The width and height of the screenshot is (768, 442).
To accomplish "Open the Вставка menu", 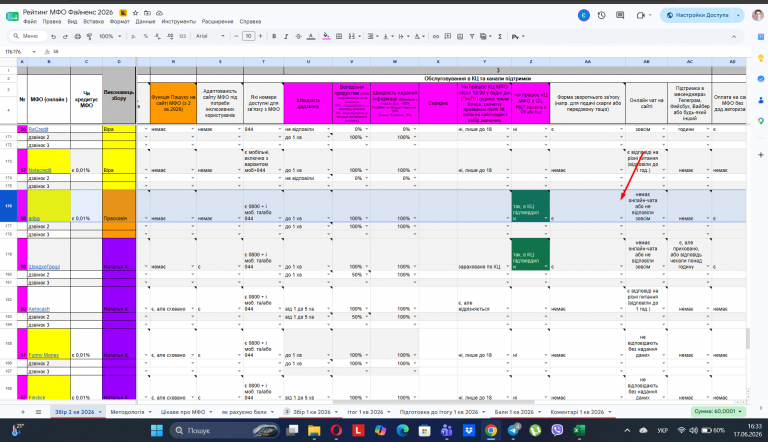I will [x=94, y=22].
